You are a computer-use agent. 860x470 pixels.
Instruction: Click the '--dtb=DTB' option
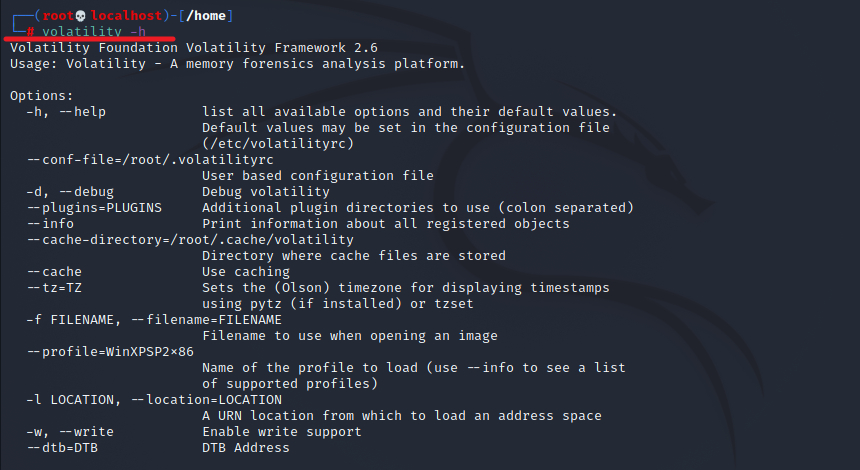[61, 448]
